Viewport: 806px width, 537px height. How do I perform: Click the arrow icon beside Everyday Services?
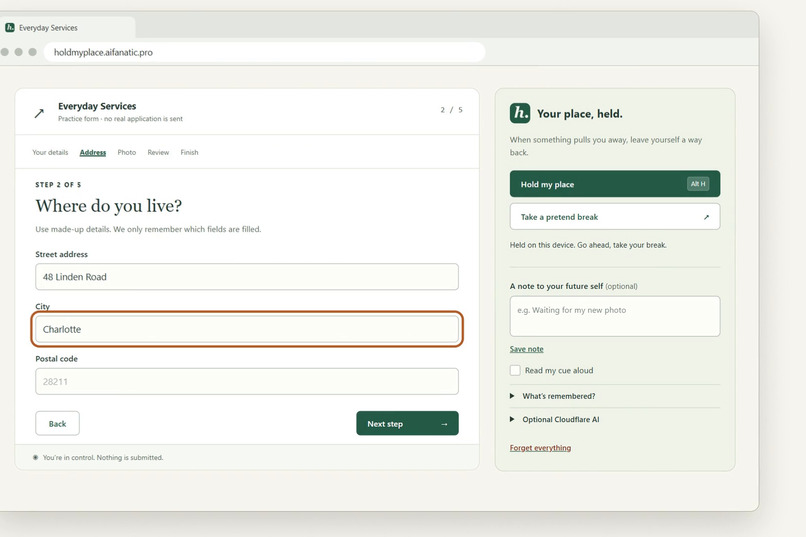[39, 113]
